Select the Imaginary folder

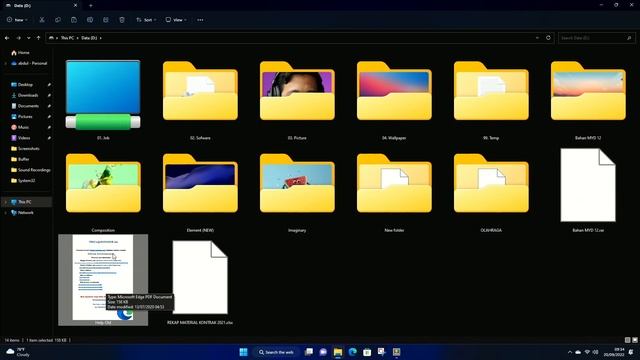pos(297,183)
